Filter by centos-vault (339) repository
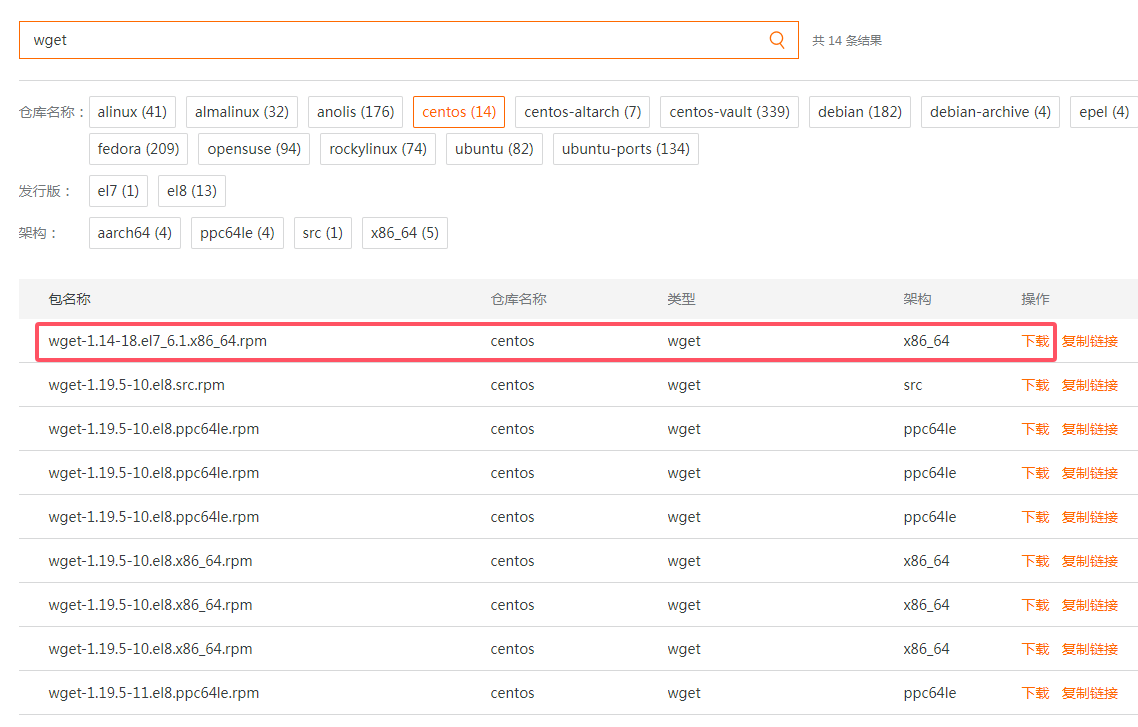Image resolution: width=1138 pixels, height=727 pixels. (x=729, y=112)
